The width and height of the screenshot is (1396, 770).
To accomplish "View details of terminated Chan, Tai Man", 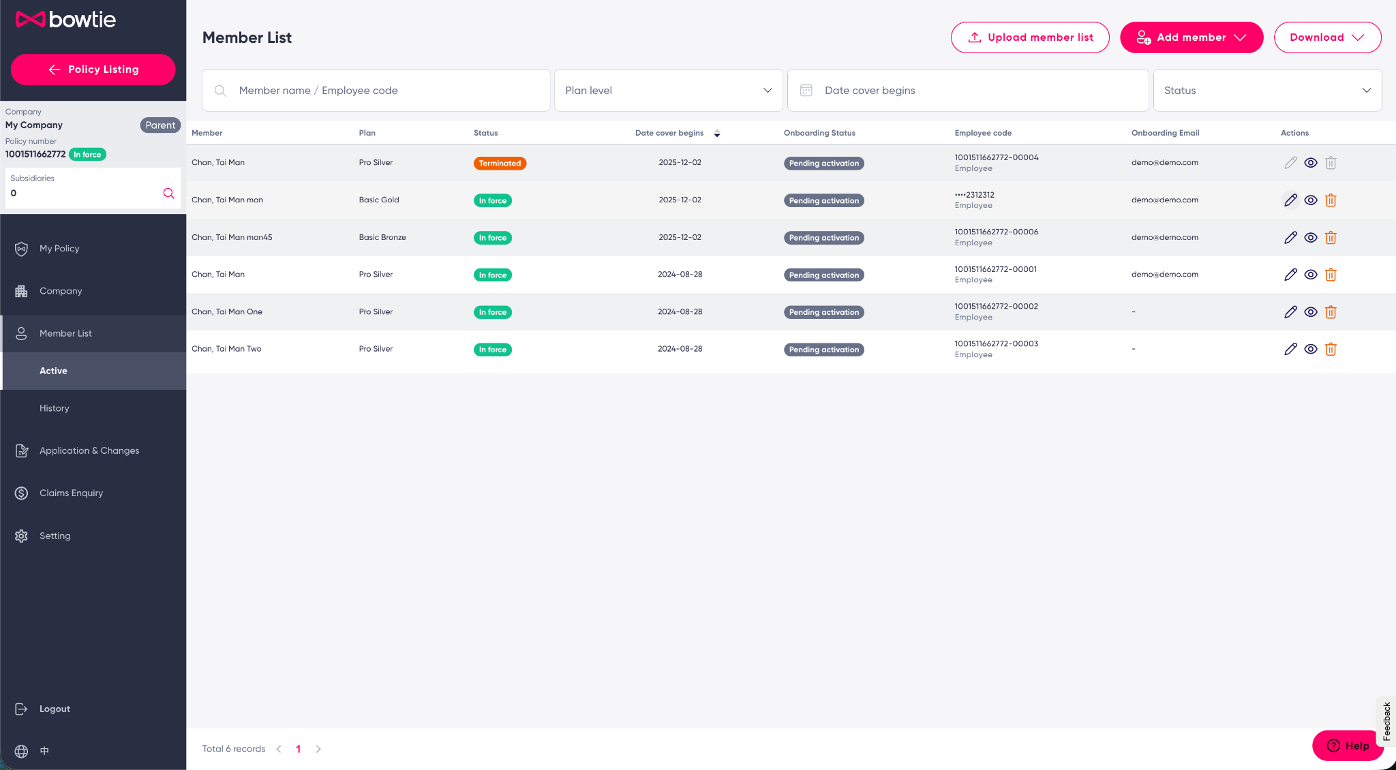I will pyautogui.click(x=1310, y=163).
